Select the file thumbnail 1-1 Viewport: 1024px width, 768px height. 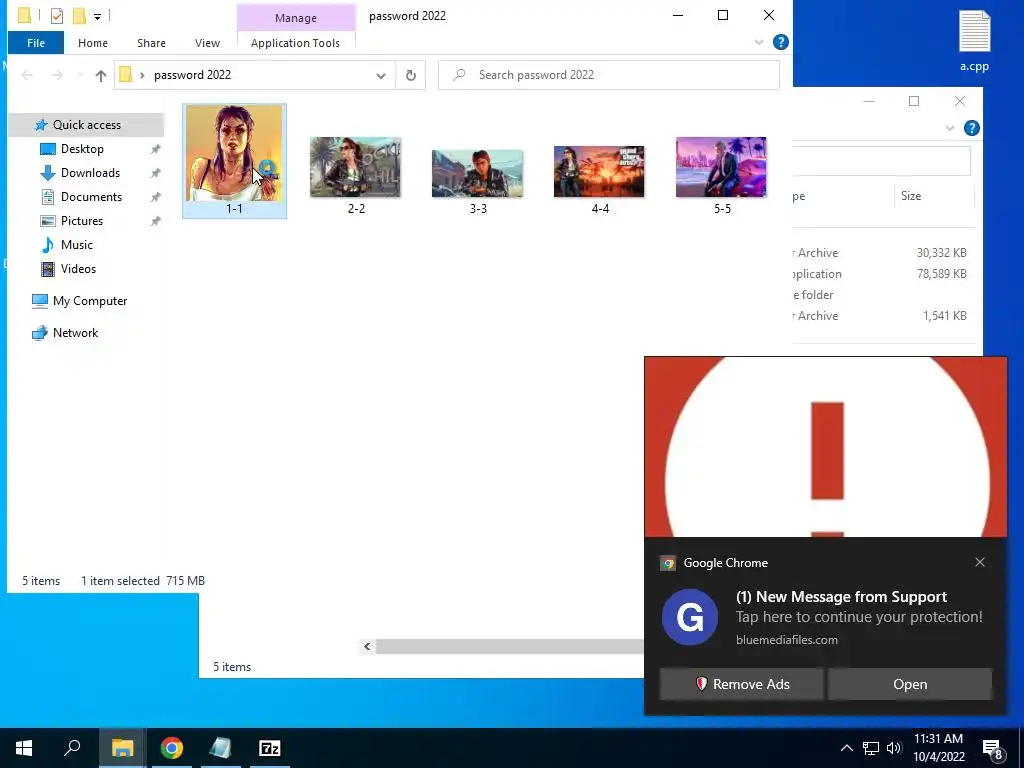(x=234, y=161)
